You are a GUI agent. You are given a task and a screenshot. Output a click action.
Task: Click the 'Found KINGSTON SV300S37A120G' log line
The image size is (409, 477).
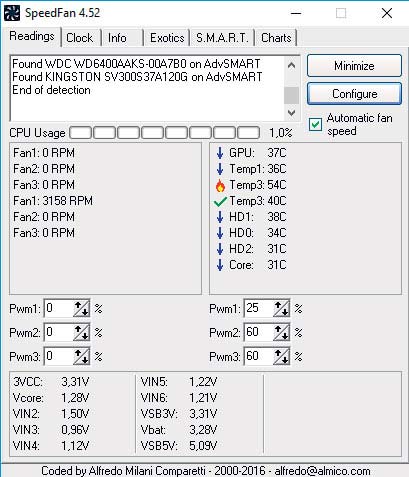[137, 77]
